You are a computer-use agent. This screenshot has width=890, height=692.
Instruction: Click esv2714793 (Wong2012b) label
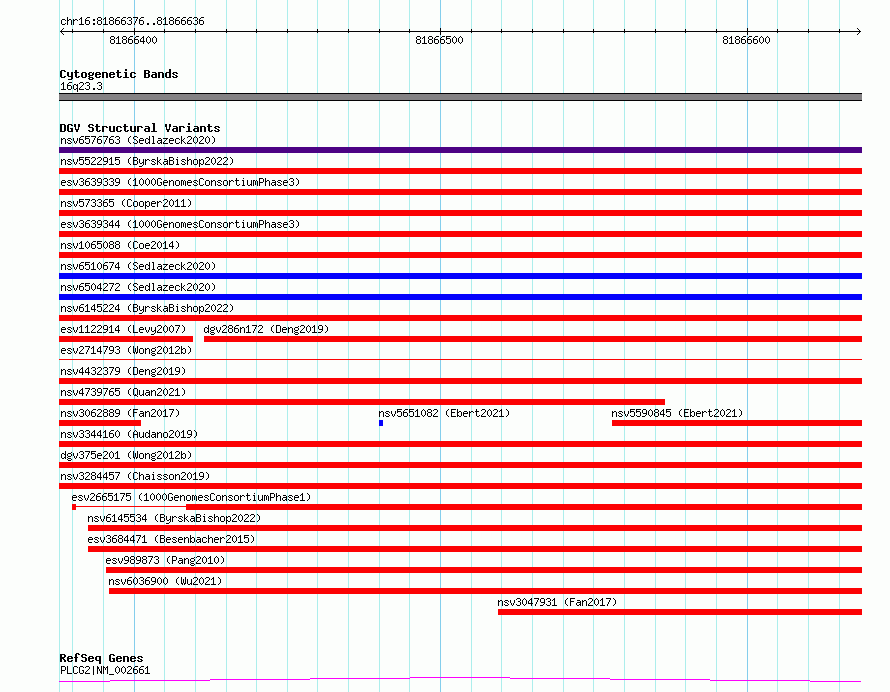[x=126, y=350]
